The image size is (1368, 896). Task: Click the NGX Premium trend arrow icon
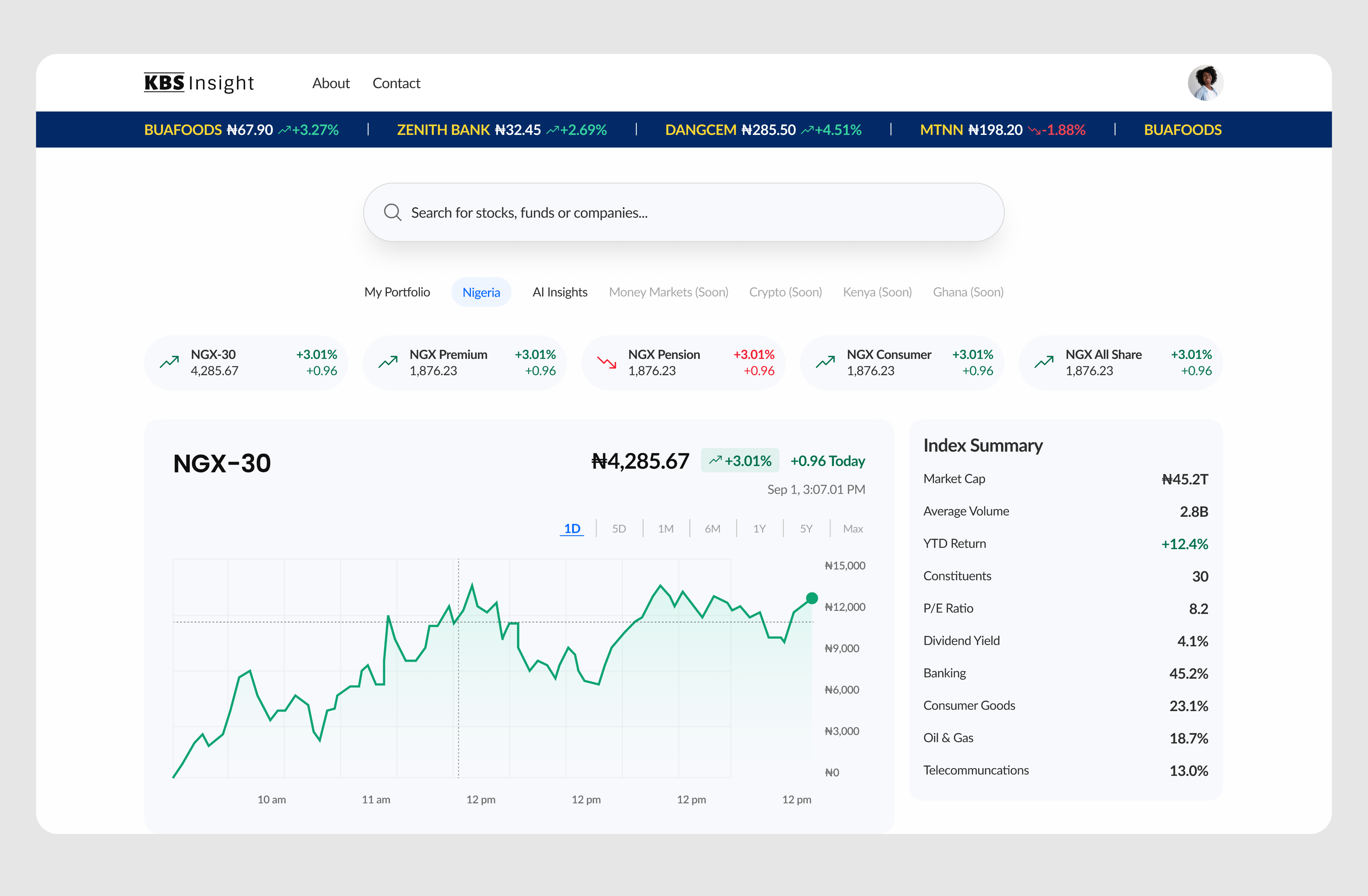[x=388, y=363]
